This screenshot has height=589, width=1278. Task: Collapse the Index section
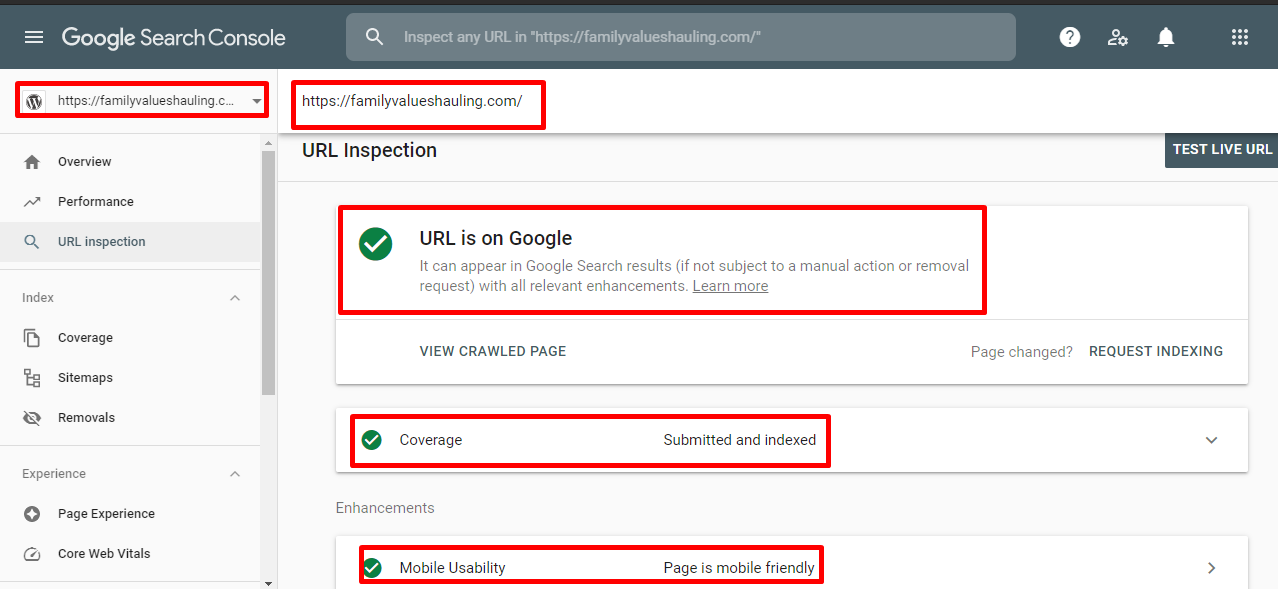click(235, 298)
